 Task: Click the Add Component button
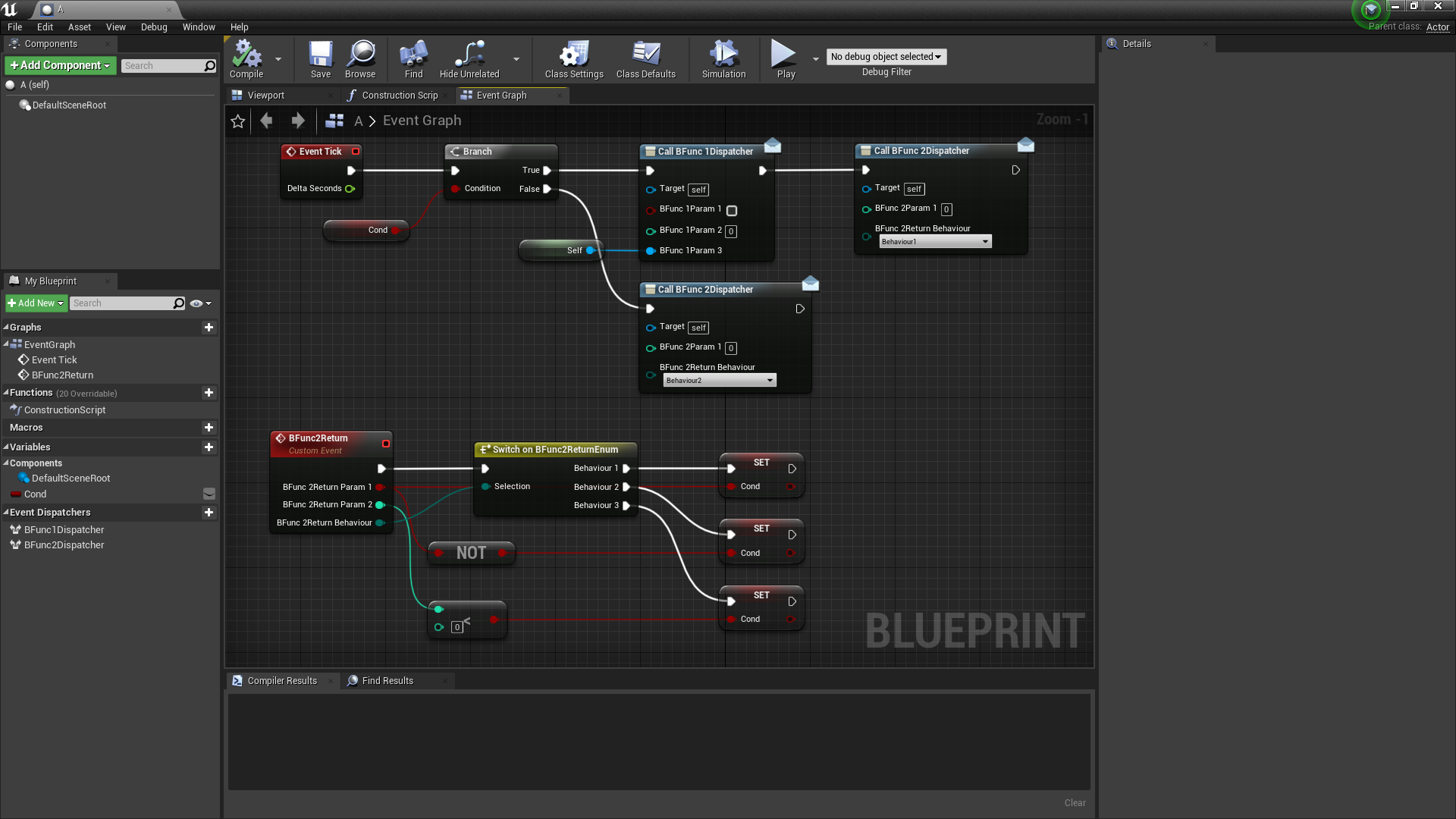[61, 66]
